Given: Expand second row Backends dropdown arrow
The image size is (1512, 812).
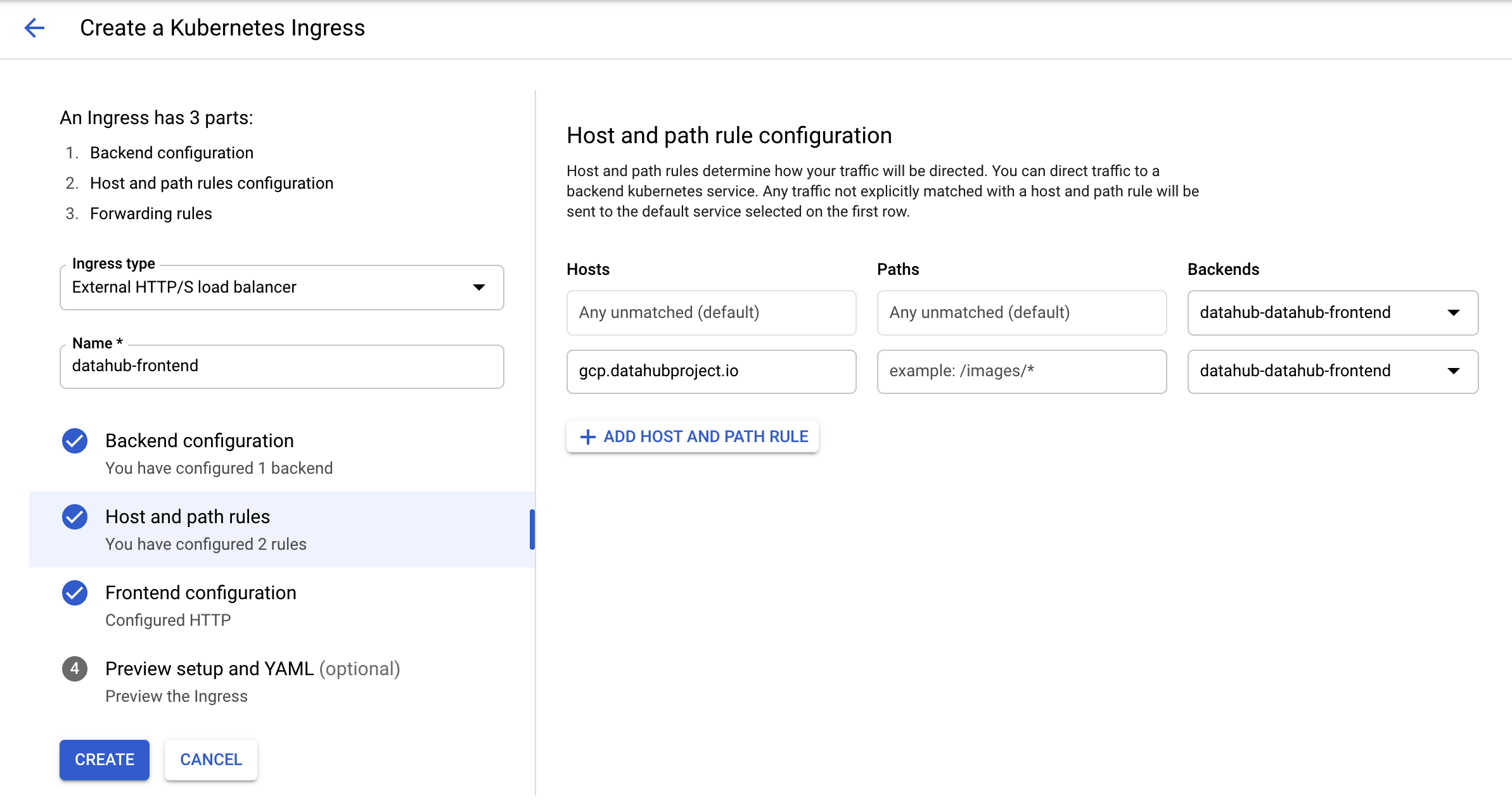Looking at the screenshot, I should click(1454, 371).
